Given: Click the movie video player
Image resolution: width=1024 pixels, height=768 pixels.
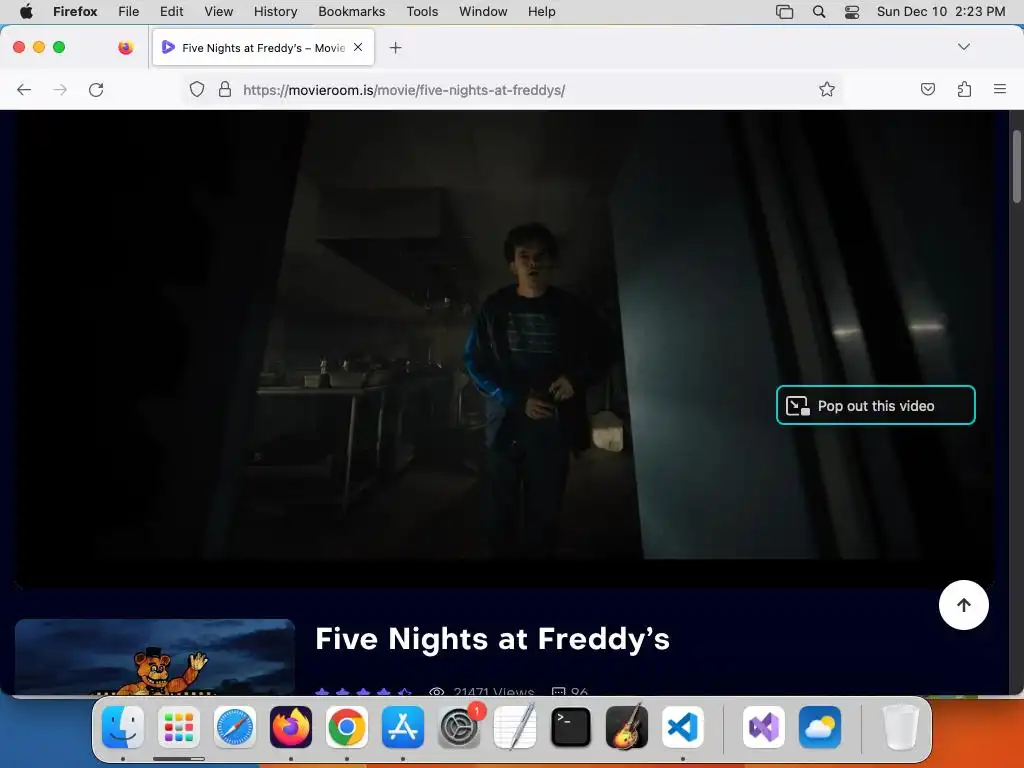Looking at the screenshot, I should point(504,349).
